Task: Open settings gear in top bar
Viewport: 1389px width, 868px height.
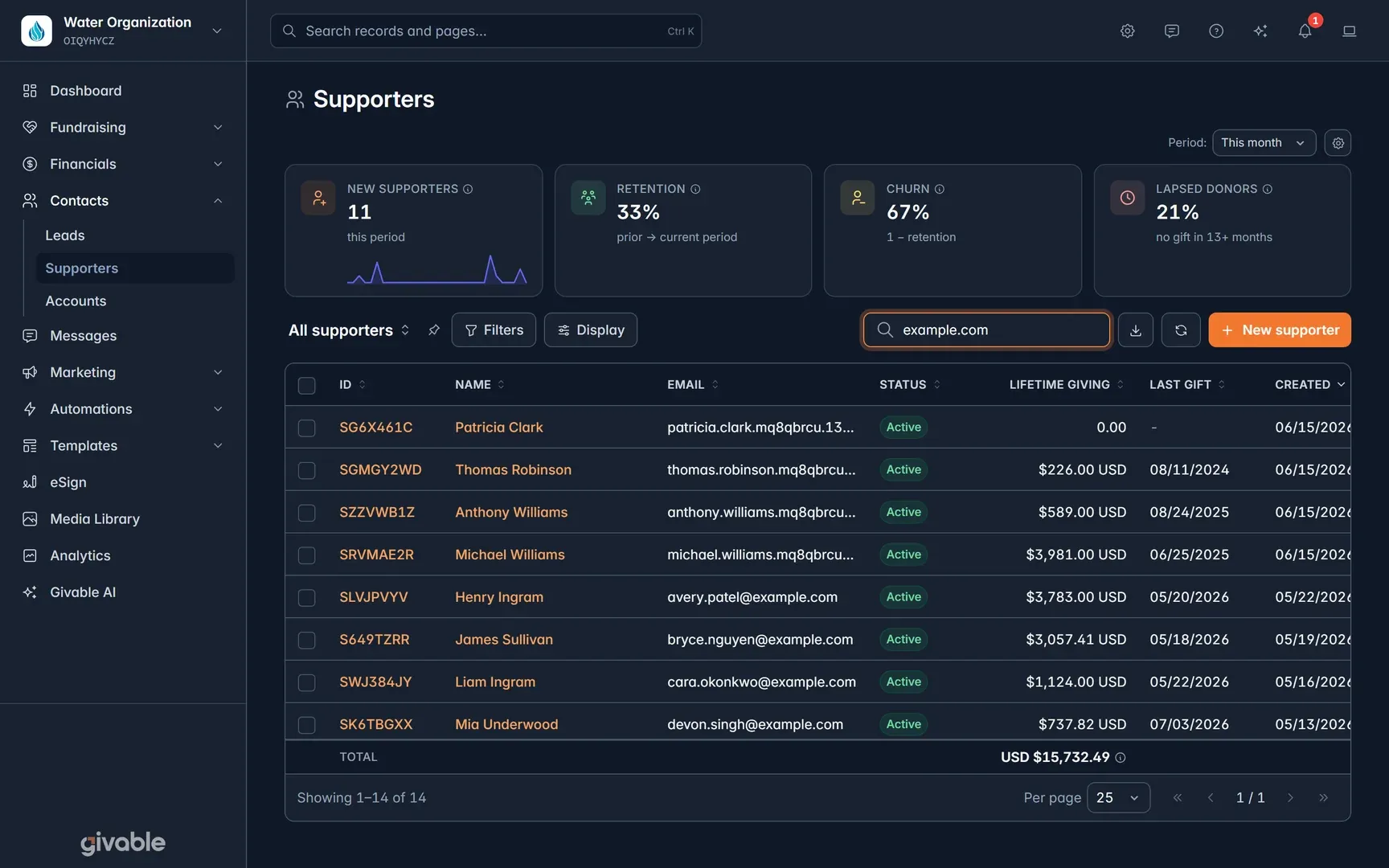Action: (1128, 31)
